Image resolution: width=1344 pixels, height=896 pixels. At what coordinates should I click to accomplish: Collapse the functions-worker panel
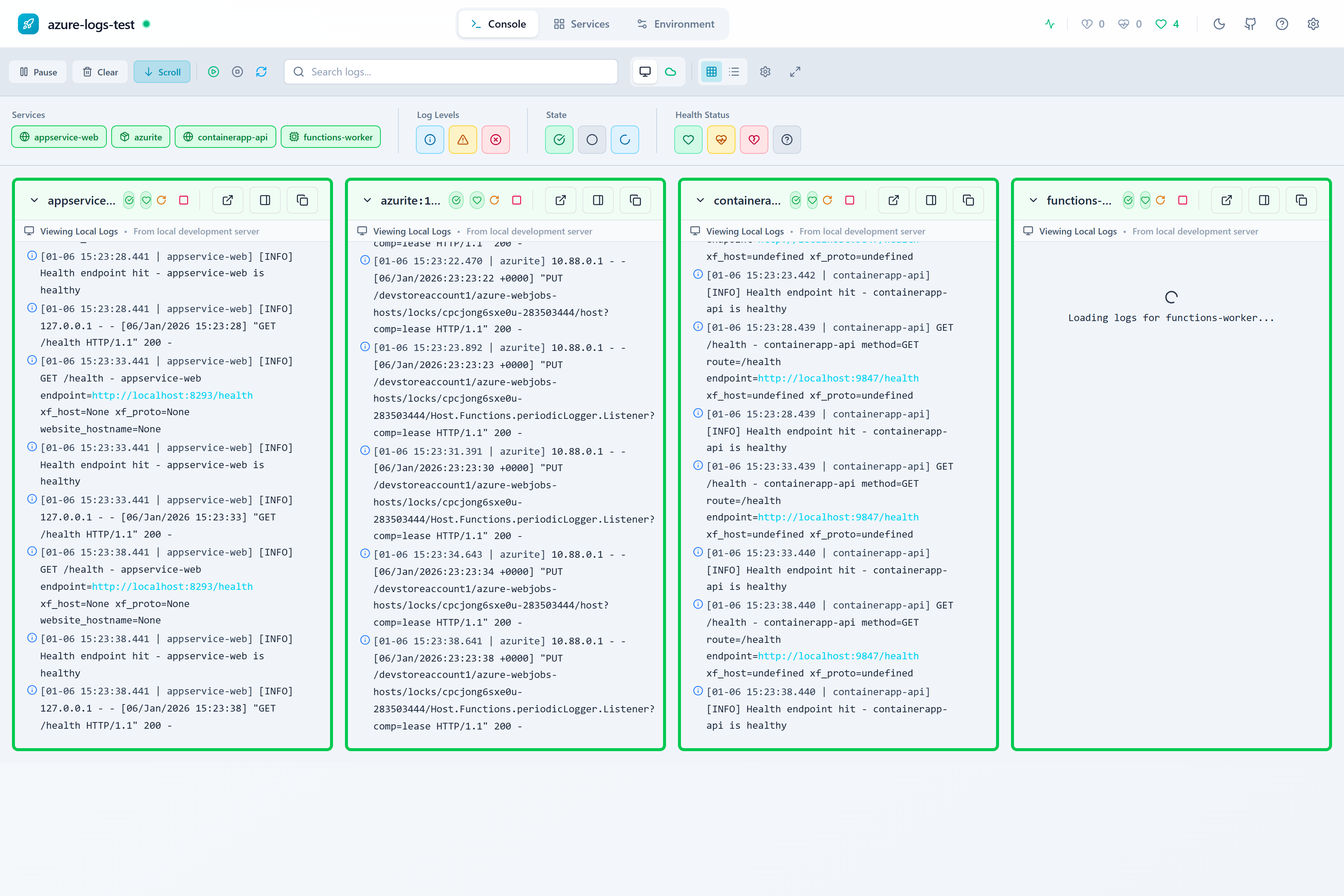(x=1033, y=200)
